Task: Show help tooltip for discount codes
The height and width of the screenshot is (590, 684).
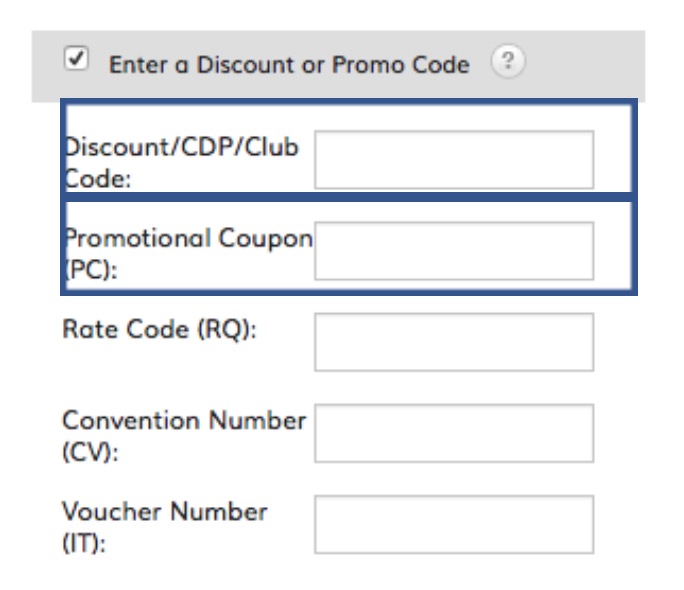Action: [508, 61]
